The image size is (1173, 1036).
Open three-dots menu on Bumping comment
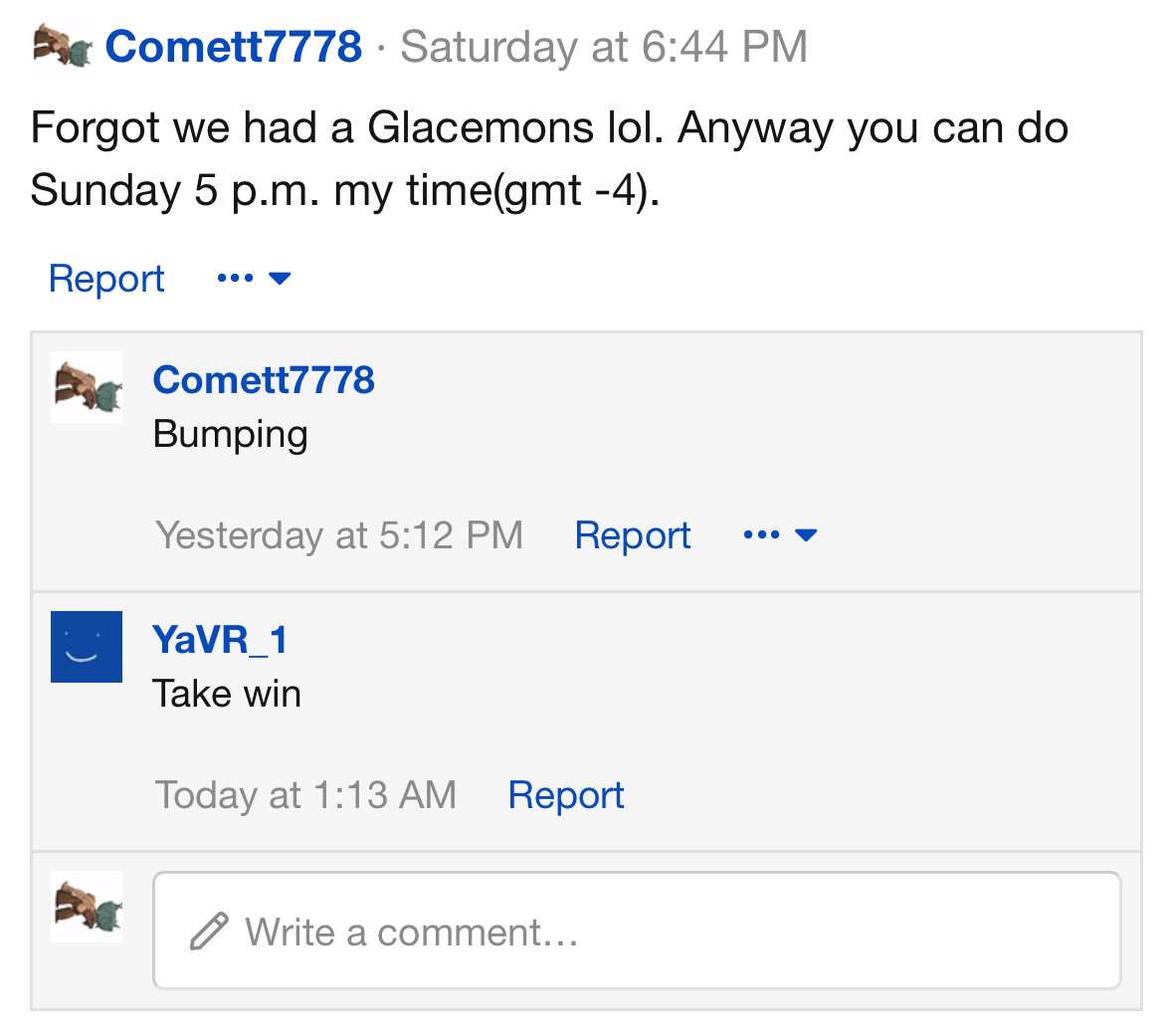tap(761, 535)
